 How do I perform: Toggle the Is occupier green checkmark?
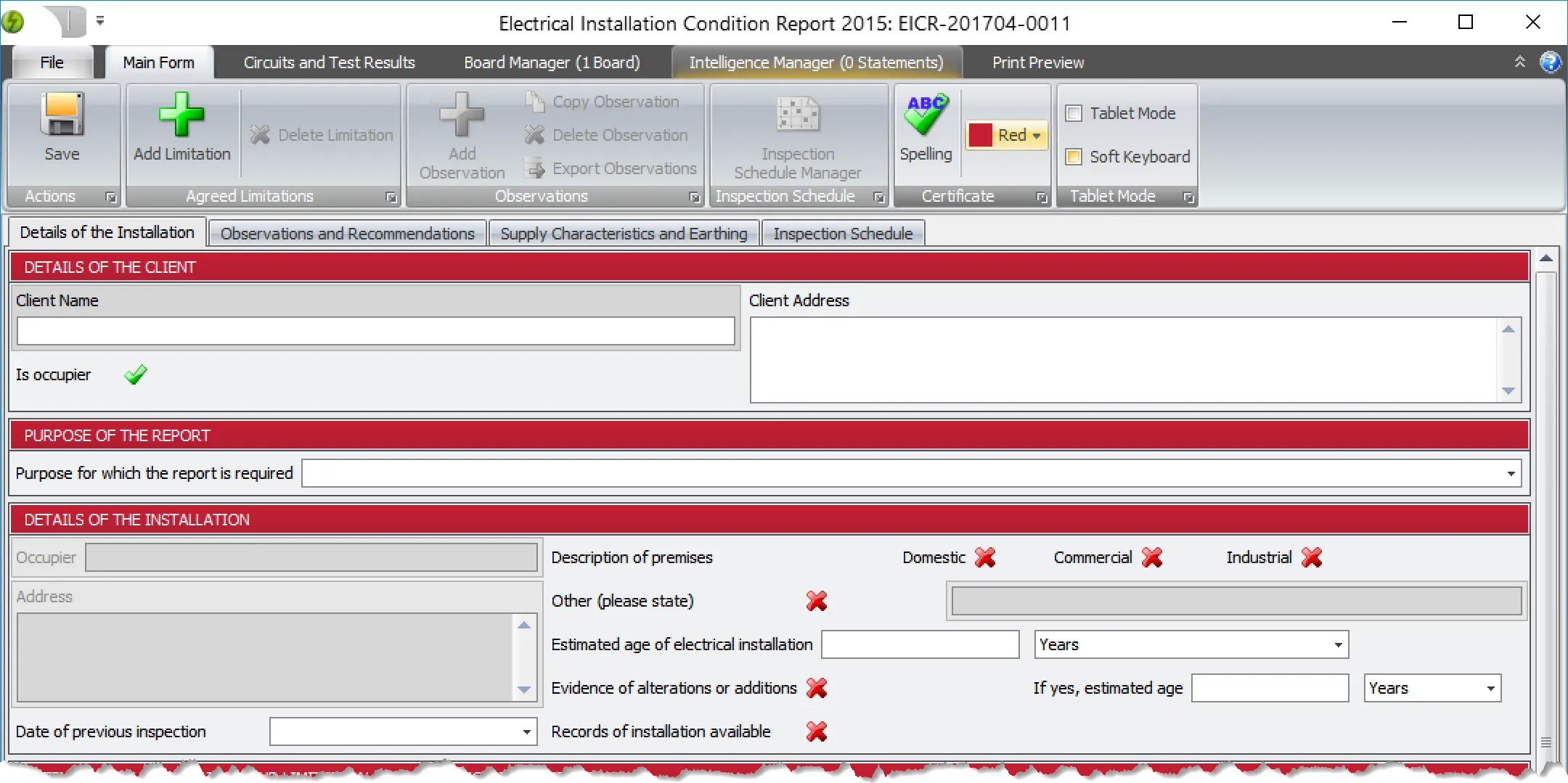coord(135,374)
